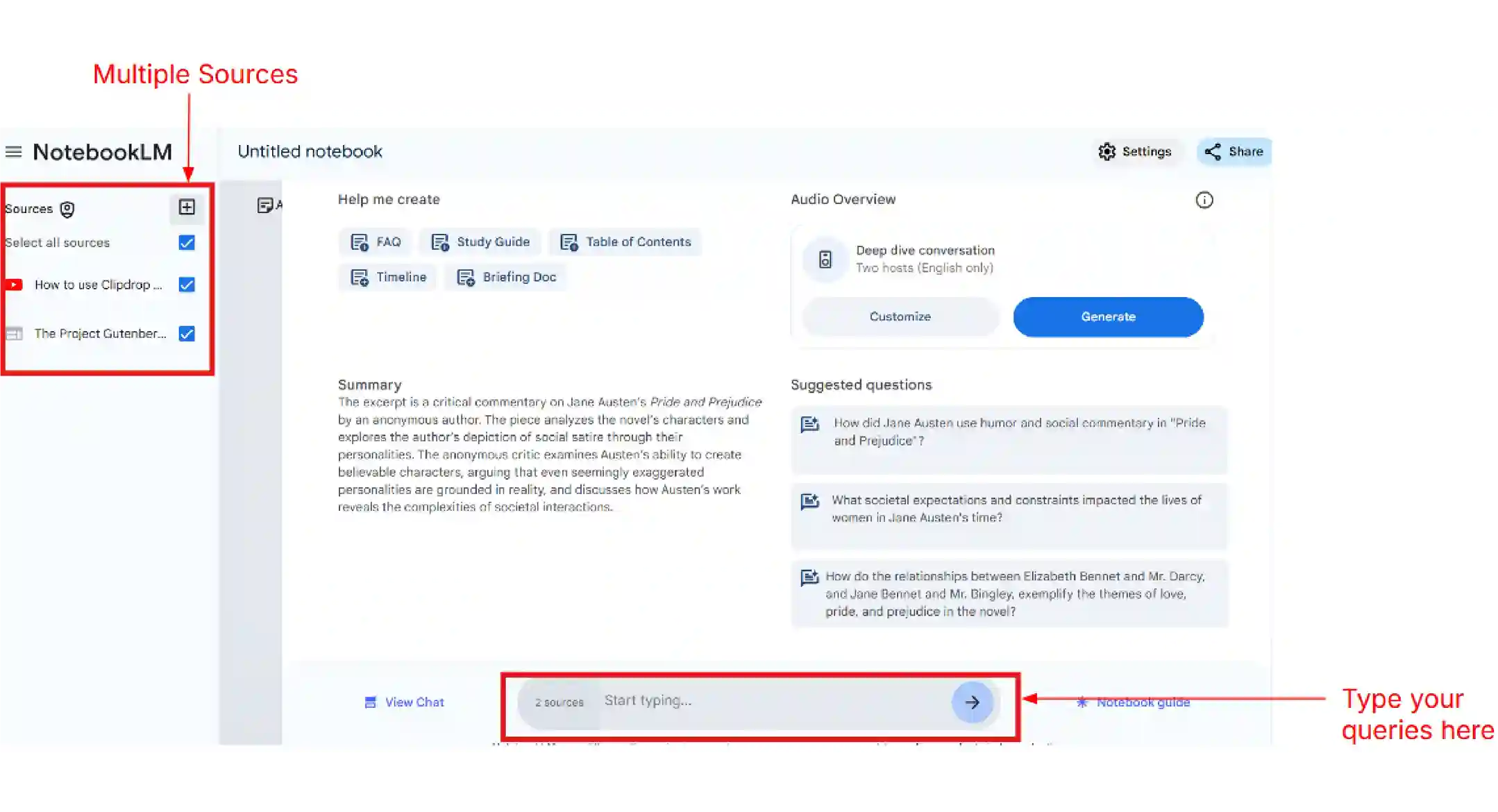Click the document icon for The Project Gutenberg

[x=14, y=334]
